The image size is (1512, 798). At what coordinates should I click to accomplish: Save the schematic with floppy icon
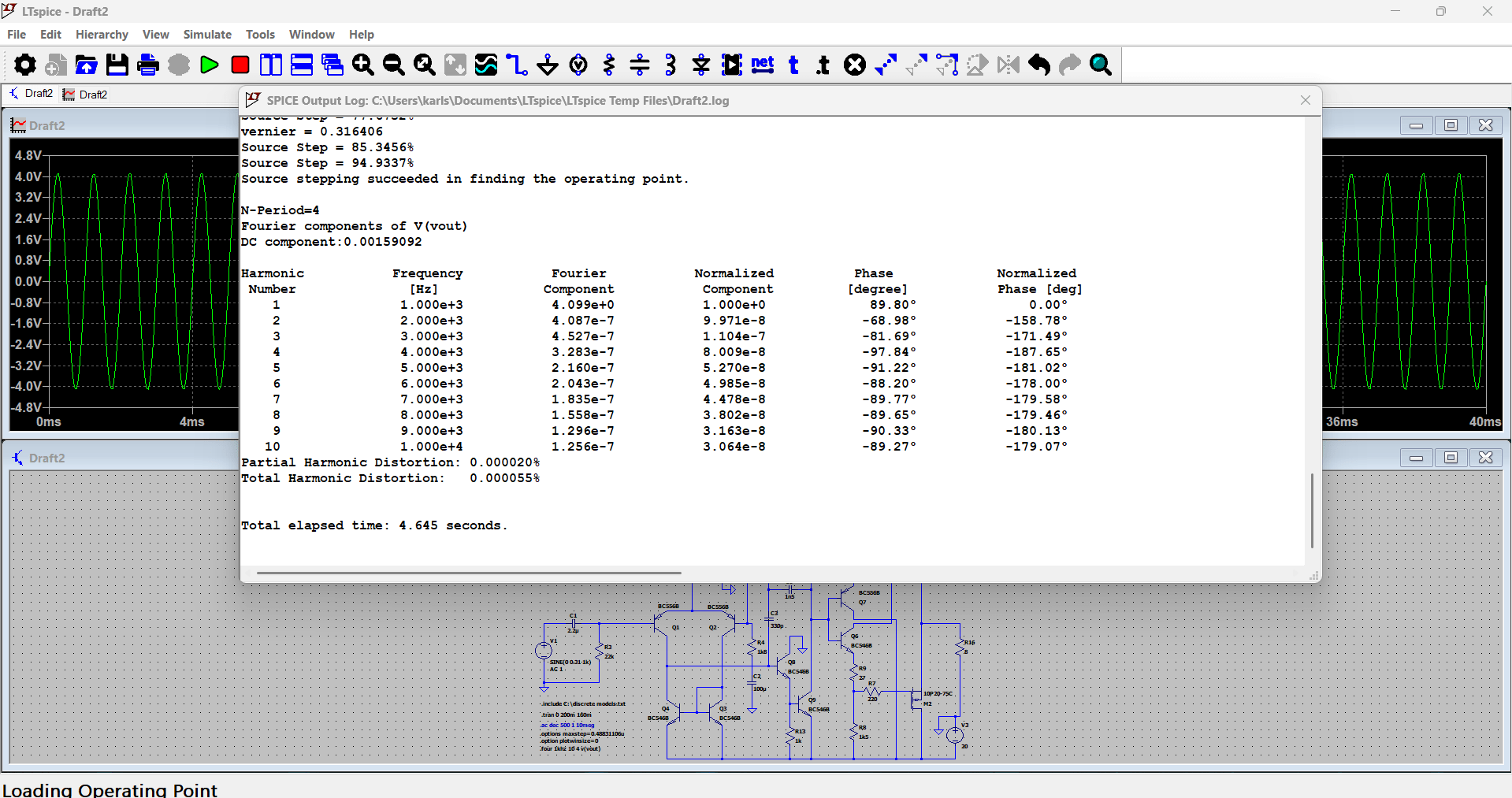tap(117, 65)
